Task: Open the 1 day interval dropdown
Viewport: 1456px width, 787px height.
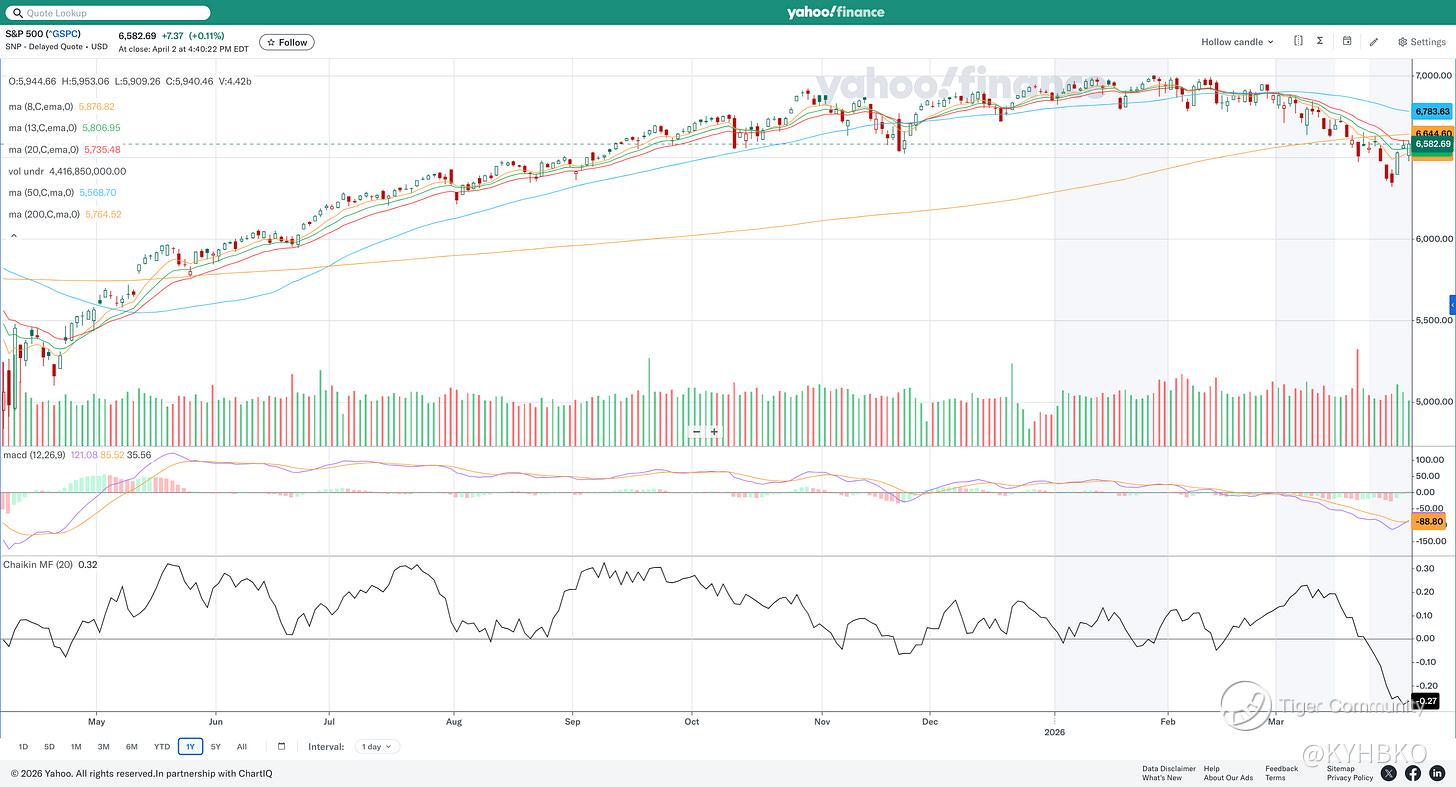Action: tap(377, 746)
